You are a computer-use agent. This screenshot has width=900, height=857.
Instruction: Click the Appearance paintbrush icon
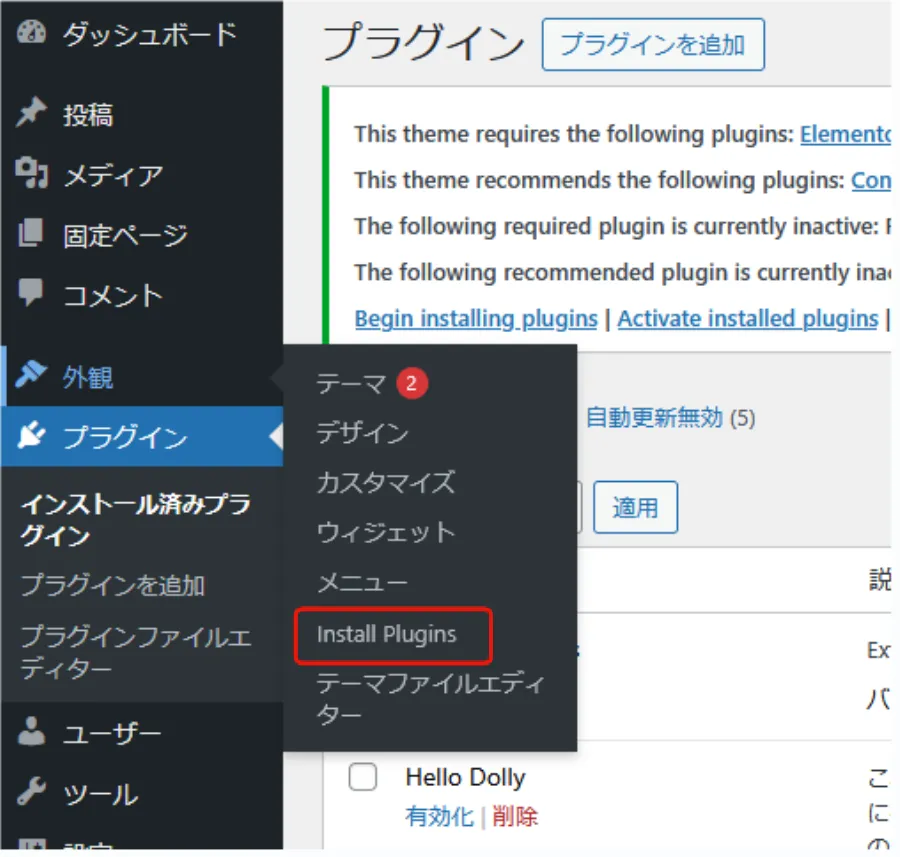pyautogui.click(x=32, y=377)
